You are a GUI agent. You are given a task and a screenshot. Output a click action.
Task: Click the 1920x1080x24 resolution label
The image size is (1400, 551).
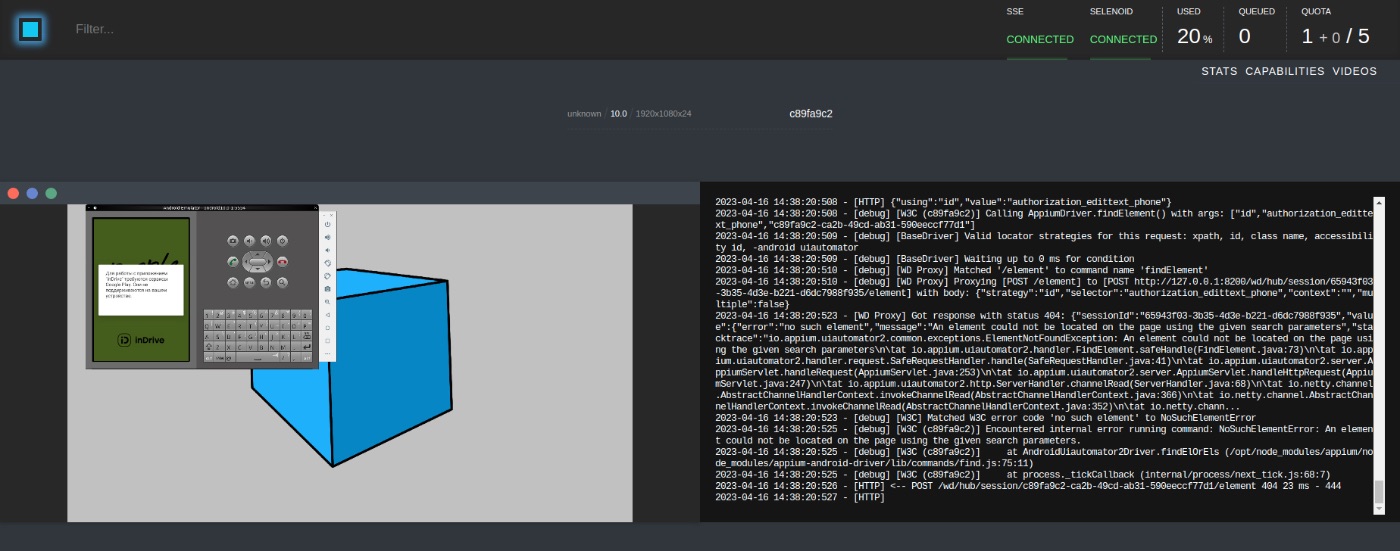[664, 114]
